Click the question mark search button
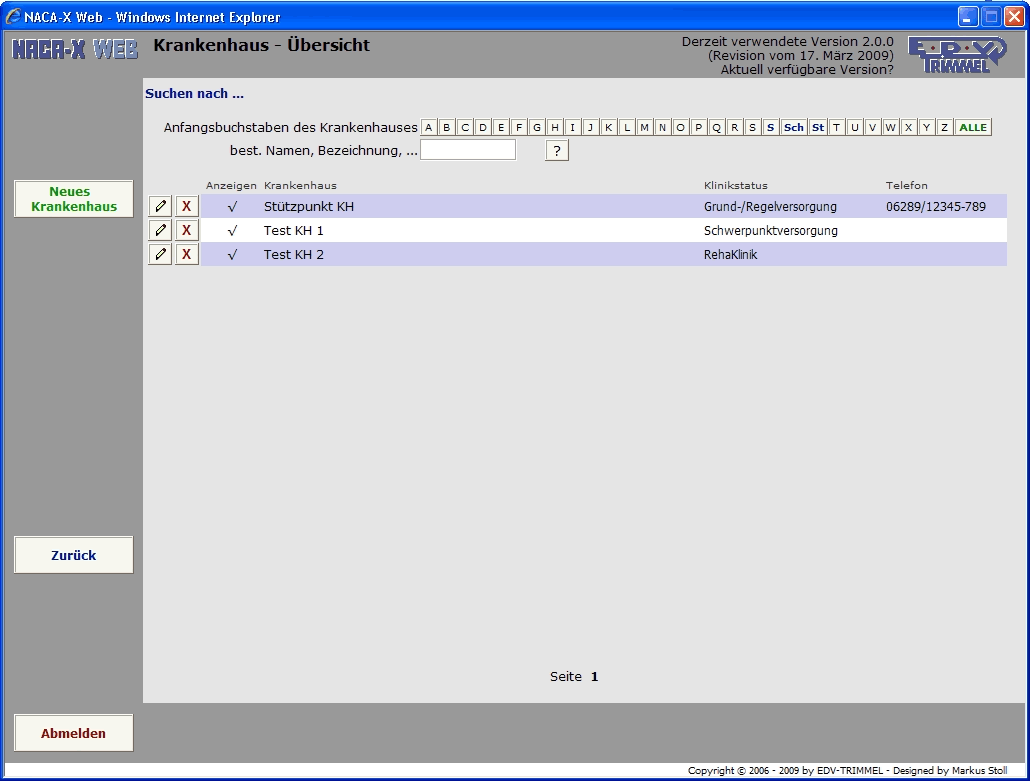The height and width of the screenshot is (781, 1030). 557,150
